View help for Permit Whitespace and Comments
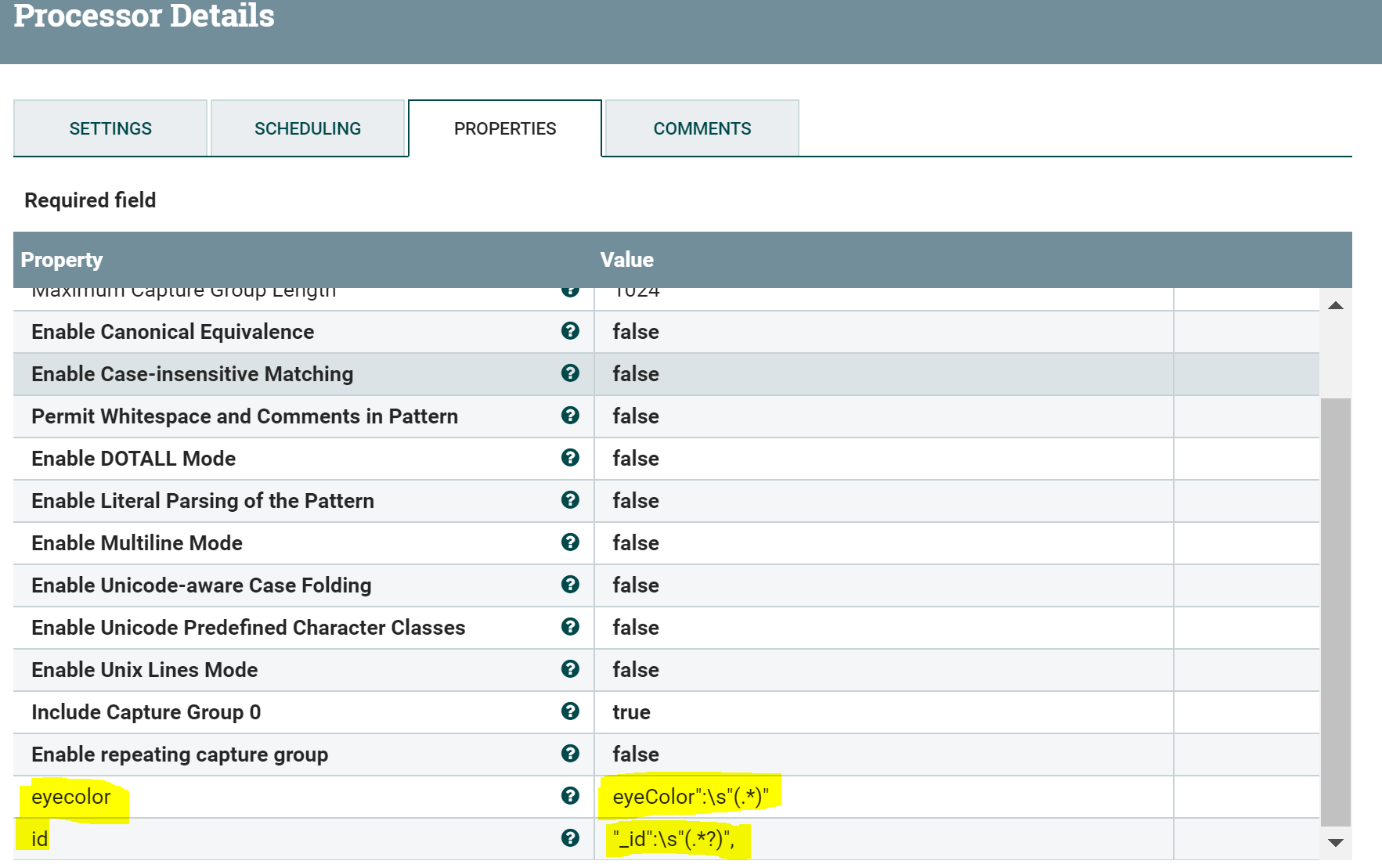Viewport: 1382px width, 868px height. pos(571,416)
